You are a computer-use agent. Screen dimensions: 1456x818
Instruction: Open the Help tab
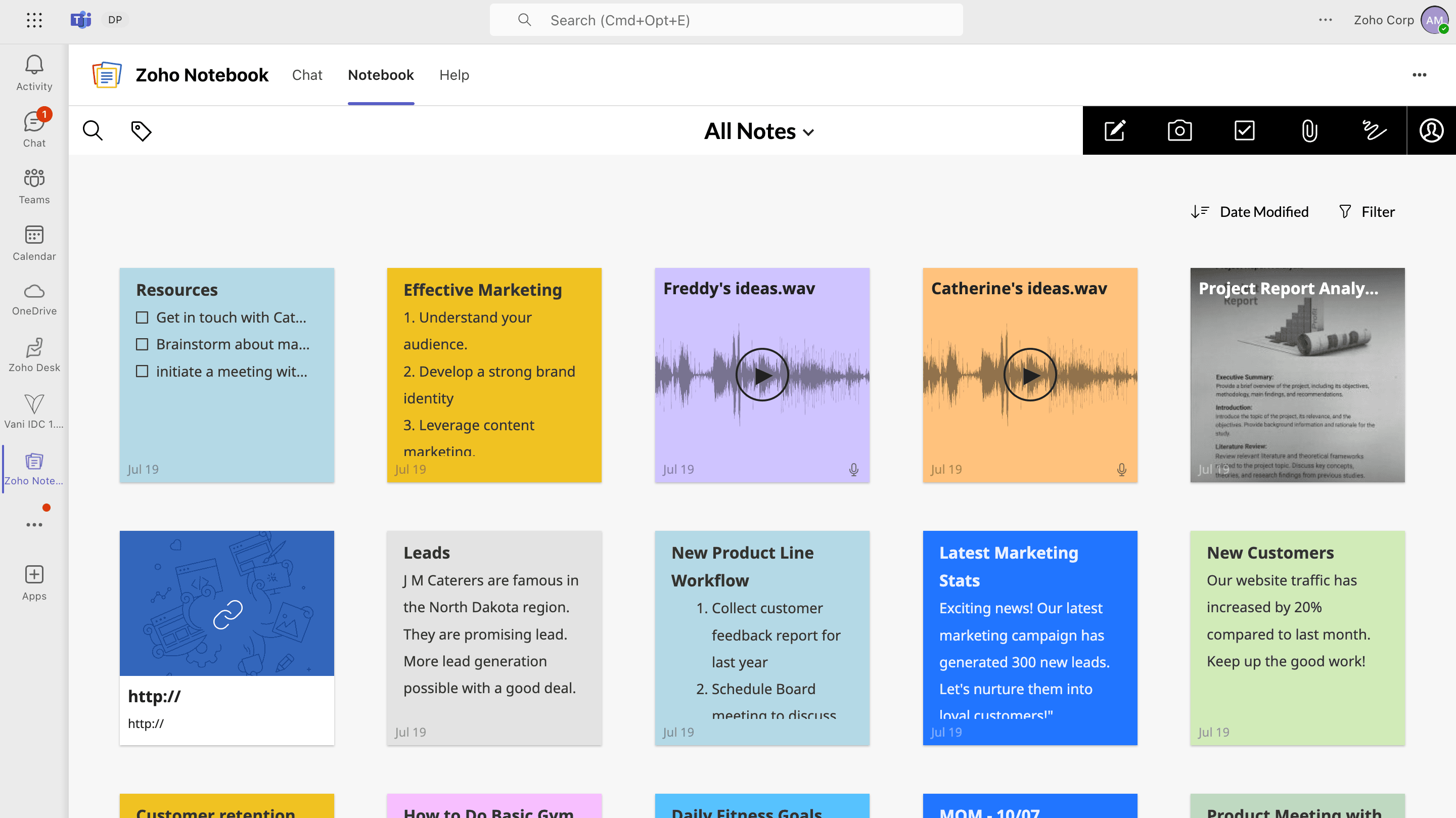tap(454, 75)
